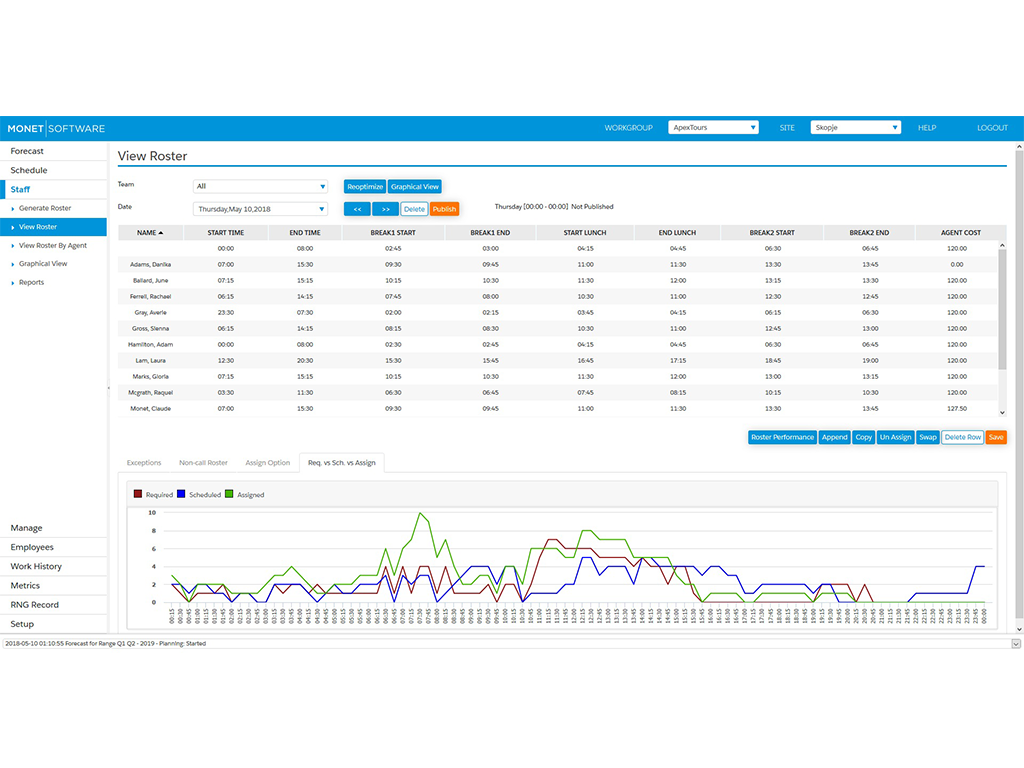The height and width of the screenshot is (768, 1024).
Task: Open the Skopje site dropdown
Action: [855, 127]
